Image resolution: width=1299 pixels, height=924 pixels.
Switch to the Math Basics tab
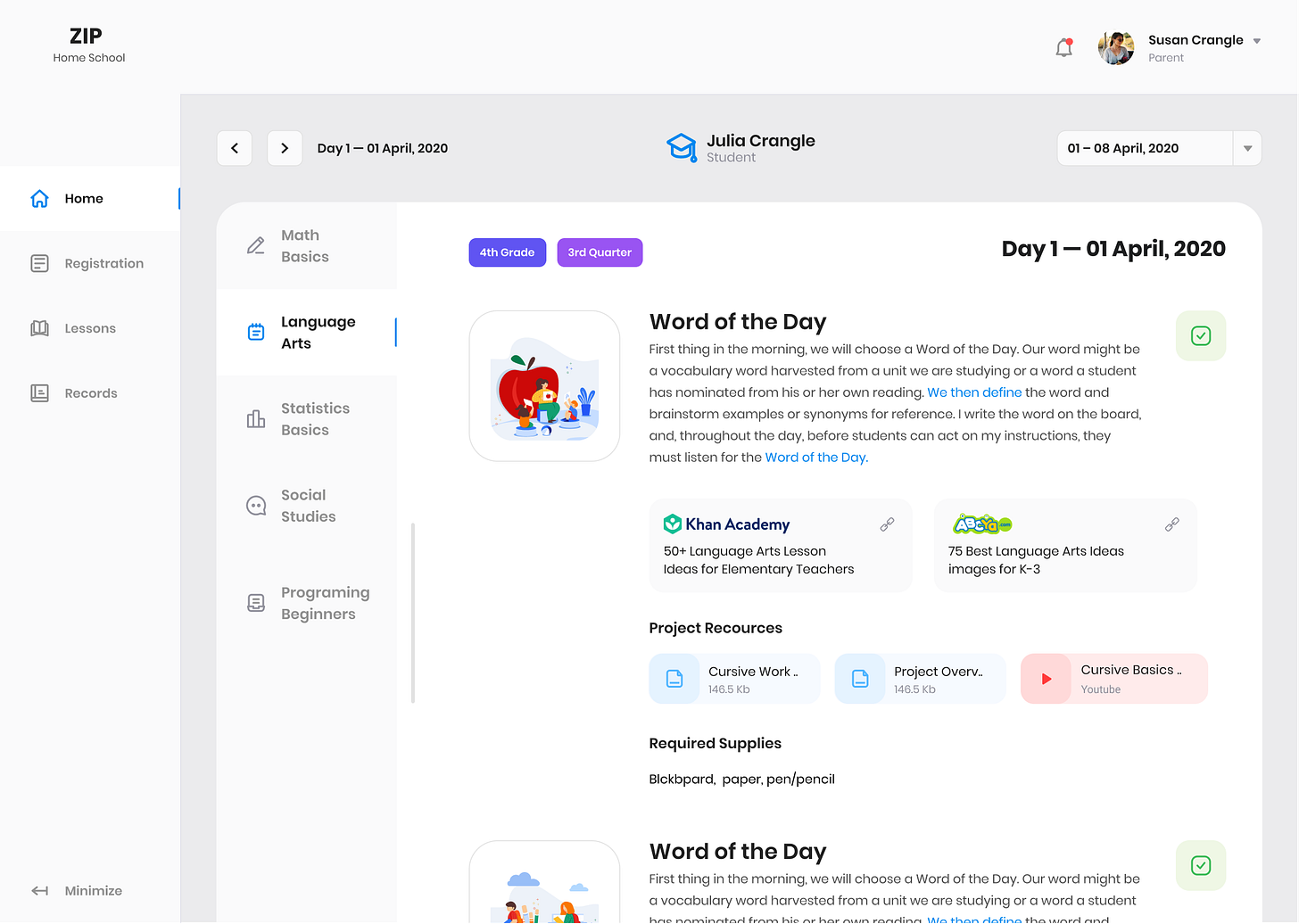pyautogui.click(x=307, y=246)
